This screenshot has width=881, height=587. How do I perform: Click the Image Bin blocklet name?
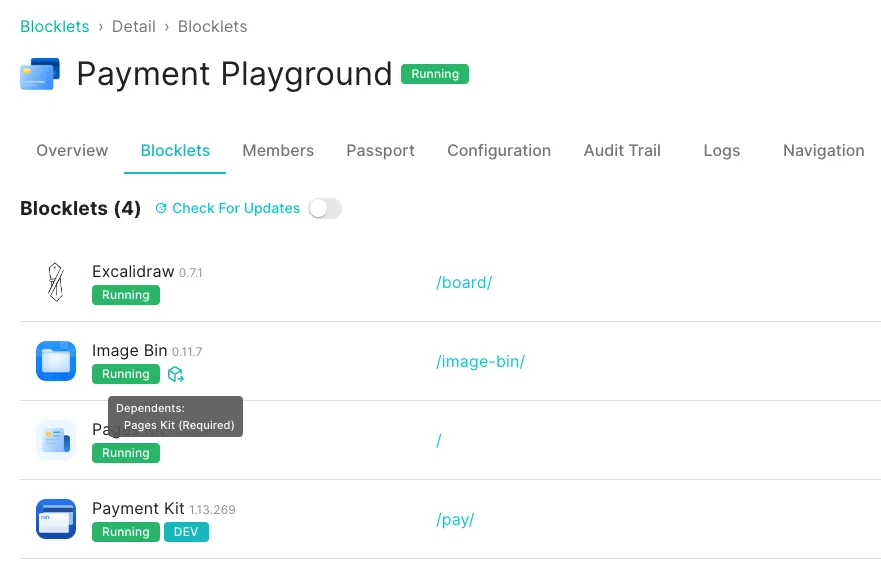[130, 351]
